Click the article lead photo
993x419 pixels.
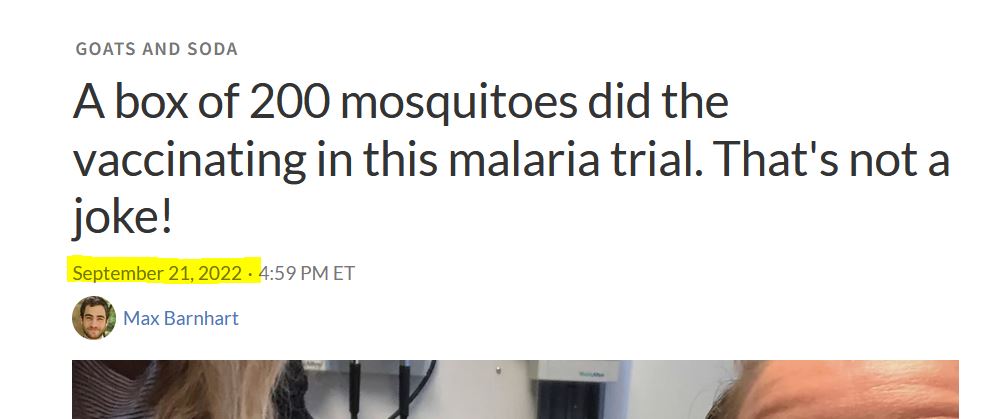(x=515, y=390)
